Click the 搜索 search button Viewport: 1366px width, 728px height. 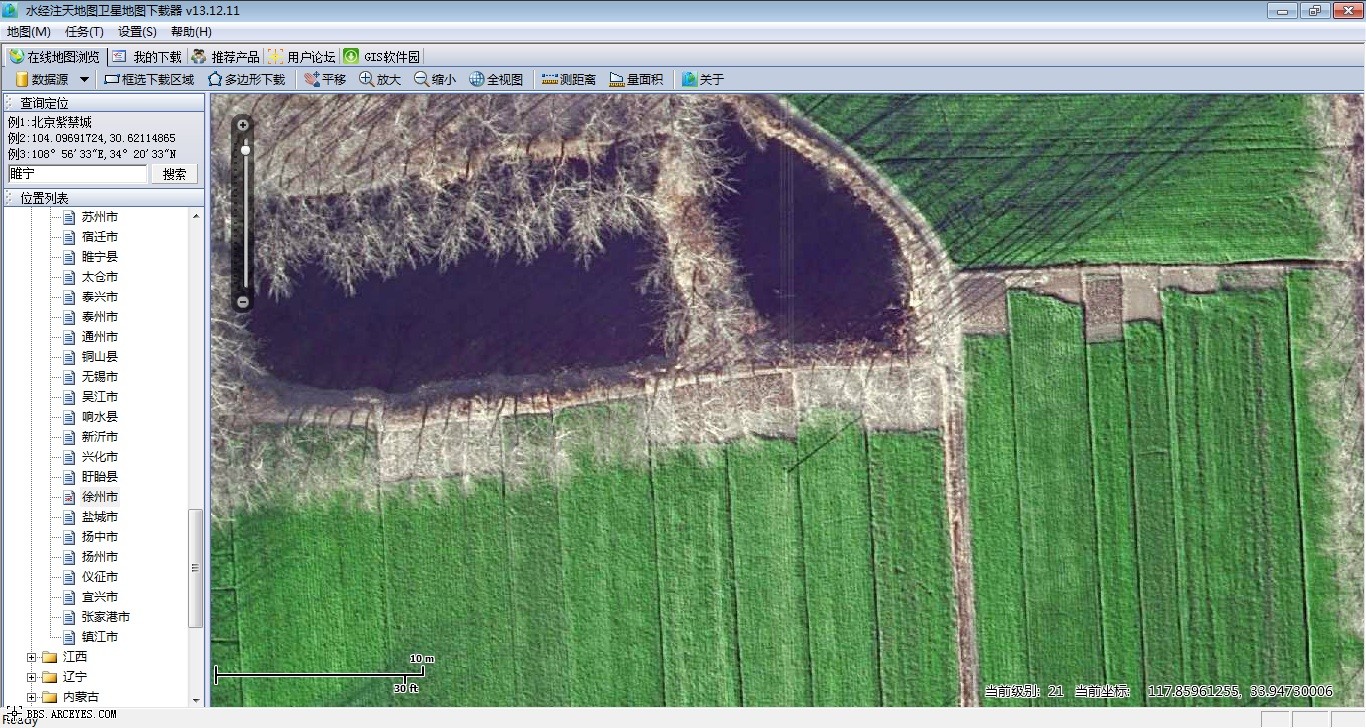coord(174,174)
